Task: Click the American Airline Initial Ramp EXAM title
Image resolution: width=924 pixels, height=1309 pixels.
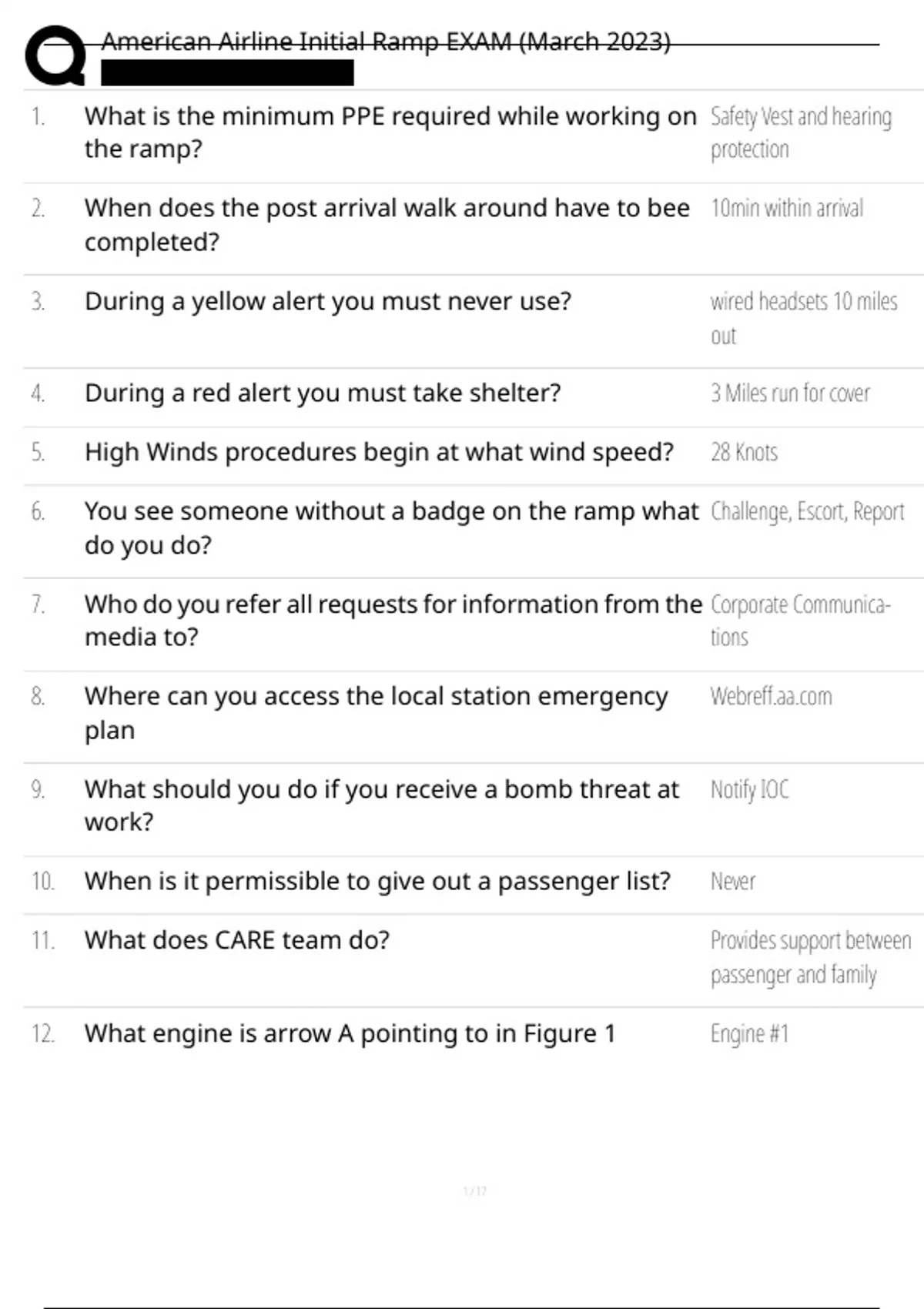Action: [x=385, y=42]
